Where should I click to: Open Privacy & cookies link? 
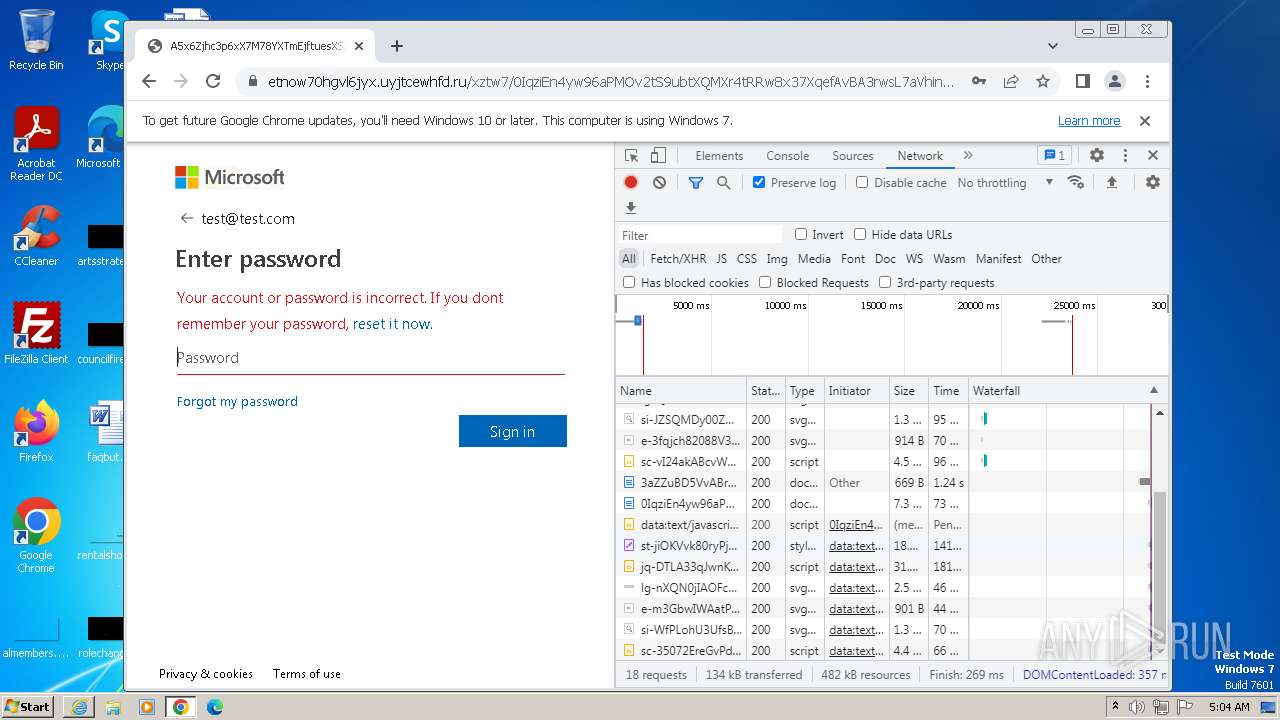click(x=206, y=674)
